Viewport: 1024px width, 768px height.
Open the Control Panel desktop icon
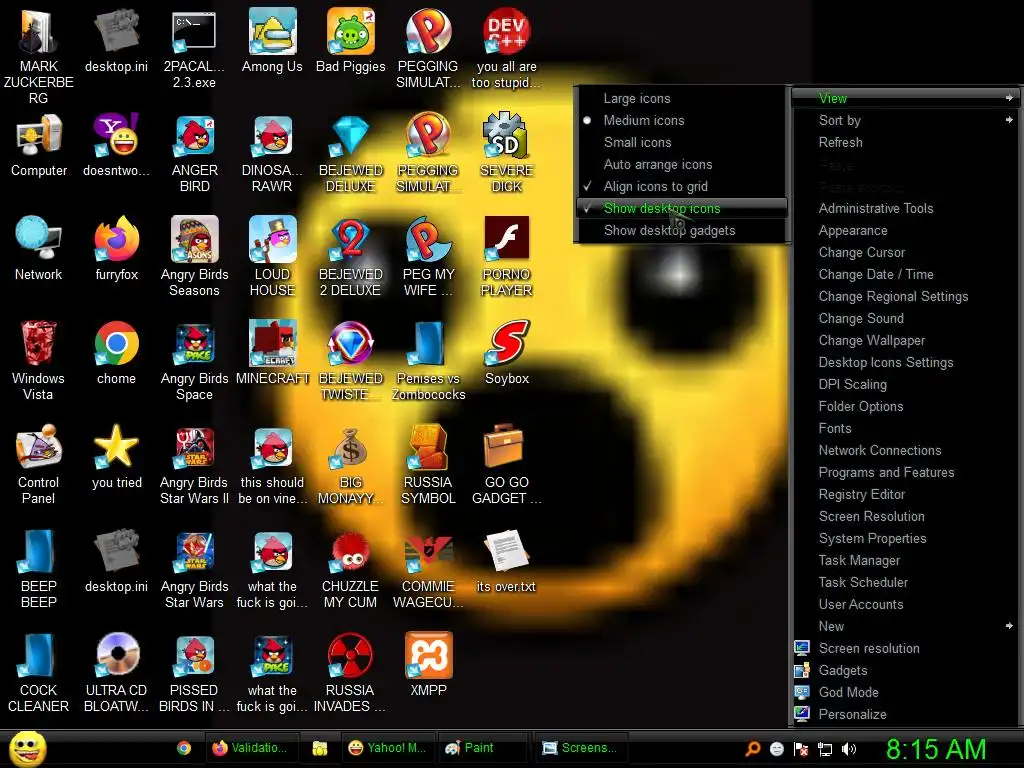point(39,464)
